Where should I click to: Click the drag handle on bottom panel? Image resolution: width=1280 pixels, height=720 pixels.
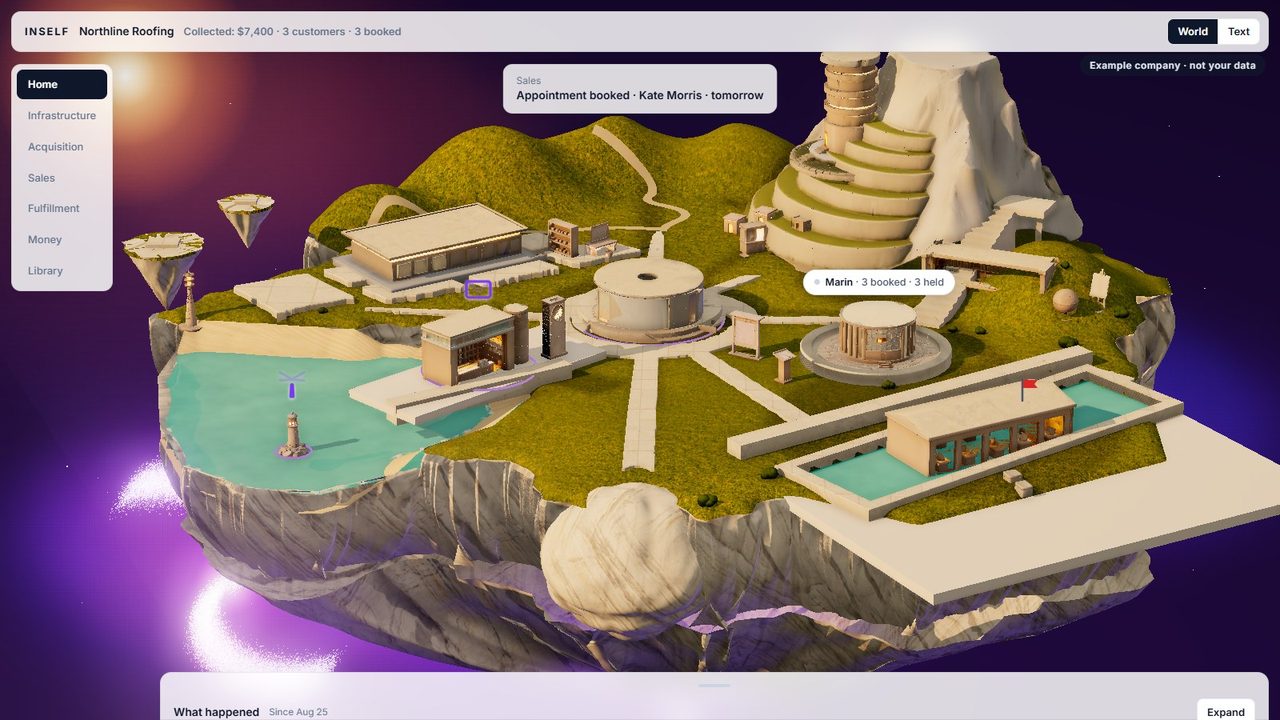point(714,685)
